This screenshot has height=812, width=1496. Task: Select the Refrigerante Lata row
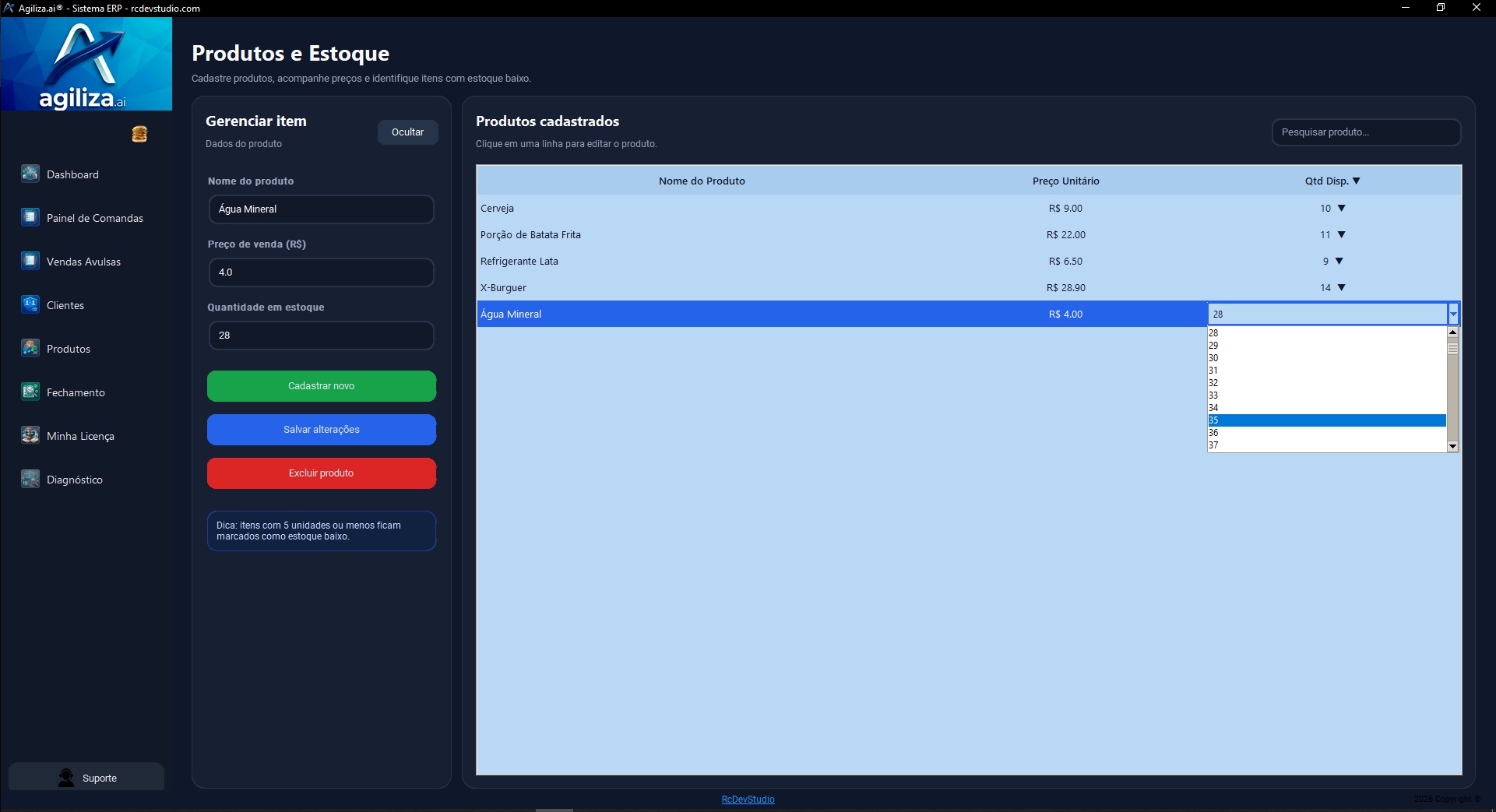[969, 261]
